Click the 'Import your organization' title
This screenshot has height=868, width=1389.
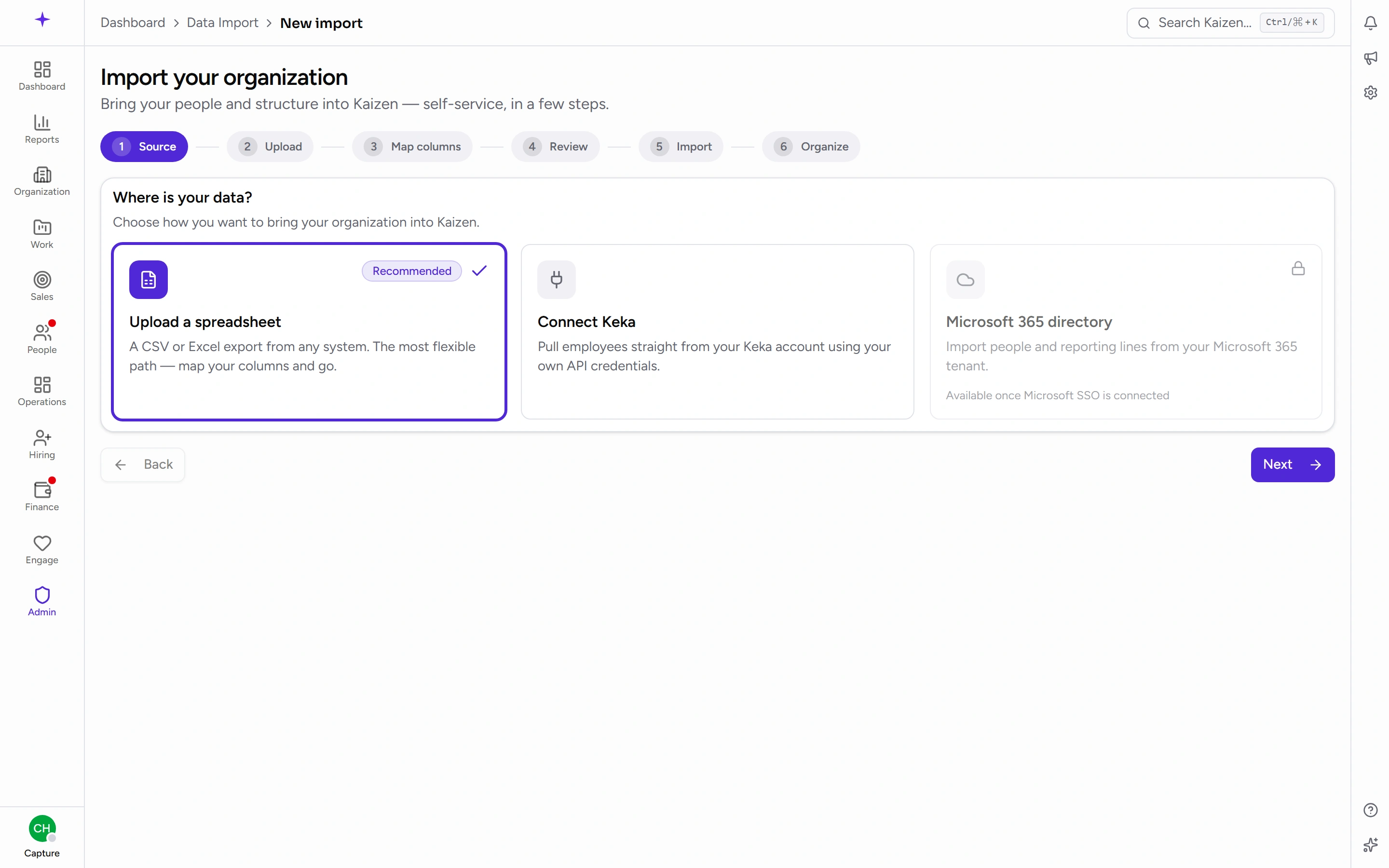click(224, 78)
